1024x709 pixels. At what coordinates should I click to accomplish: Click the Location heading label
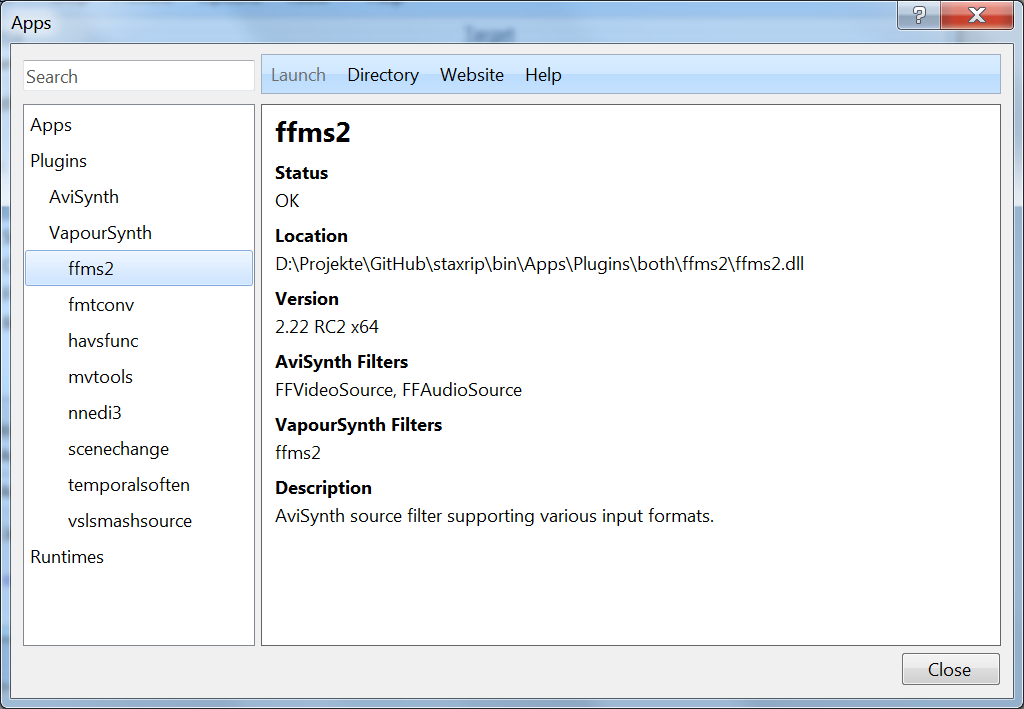[x=312, y=236]
